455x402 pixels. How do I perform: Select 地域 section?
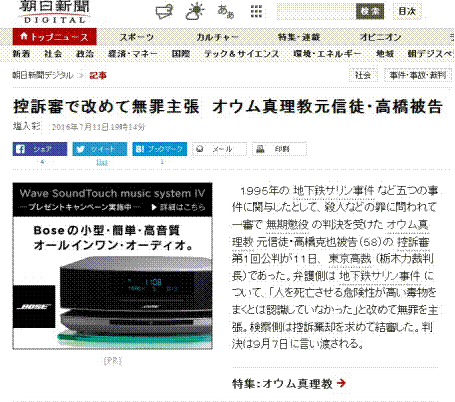[x=385, y=54]
